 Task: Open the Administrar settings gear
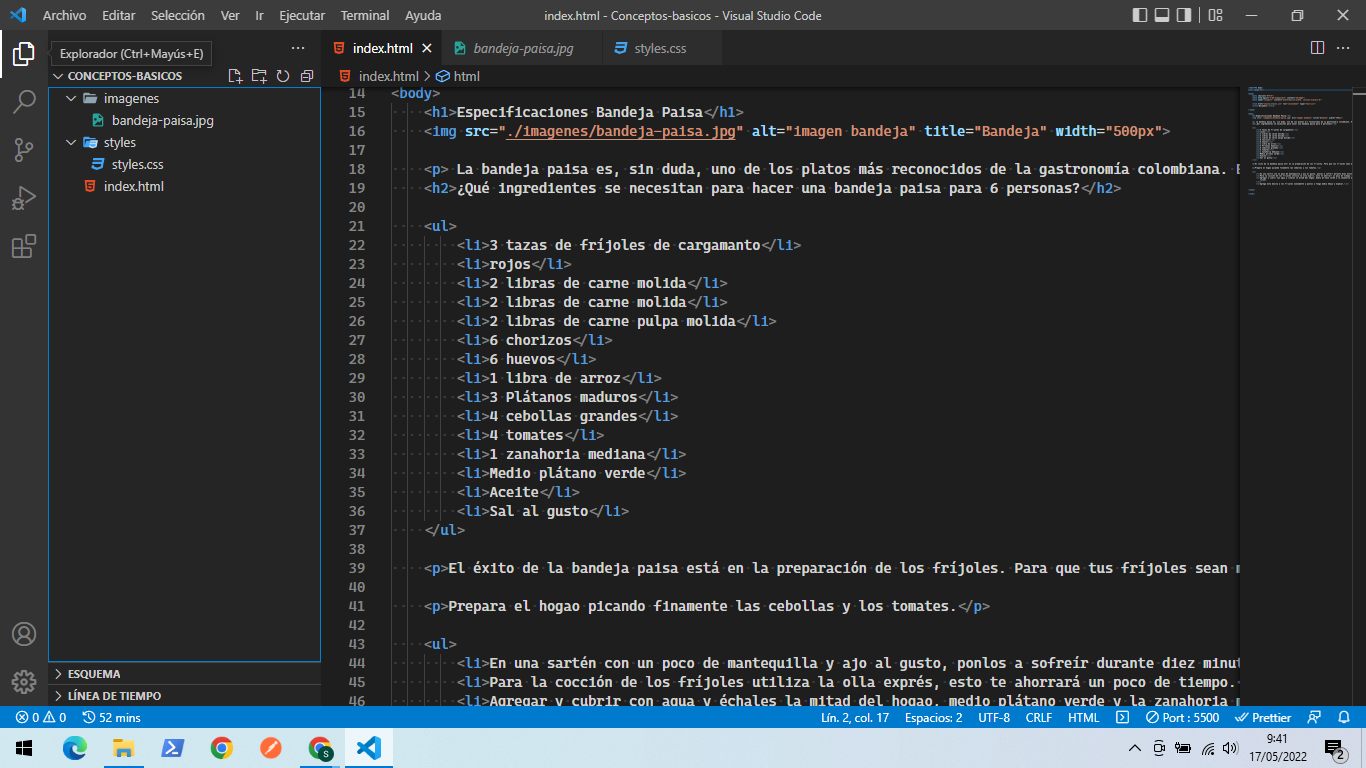24,682
